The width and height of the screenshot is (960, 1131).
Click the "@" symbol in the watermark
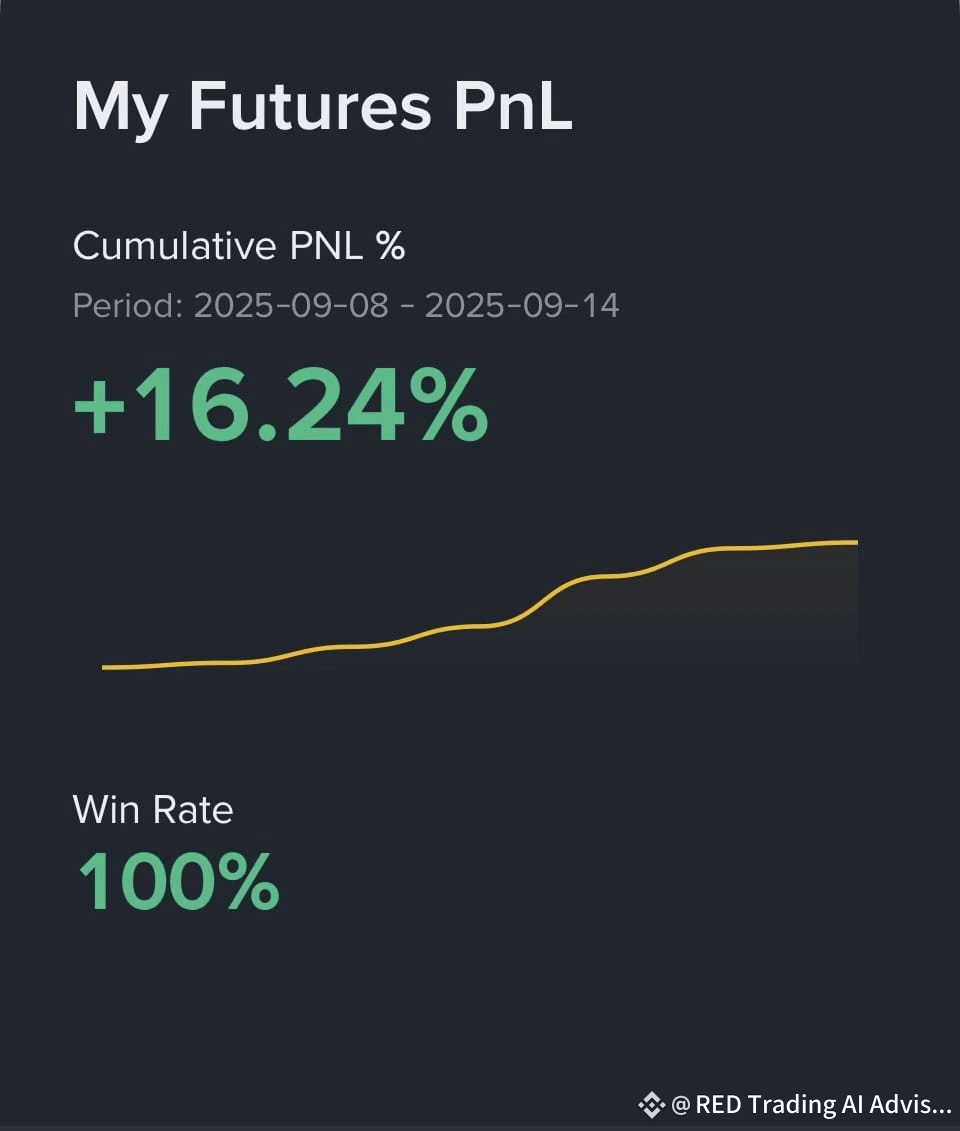[x=681, y=1105]
